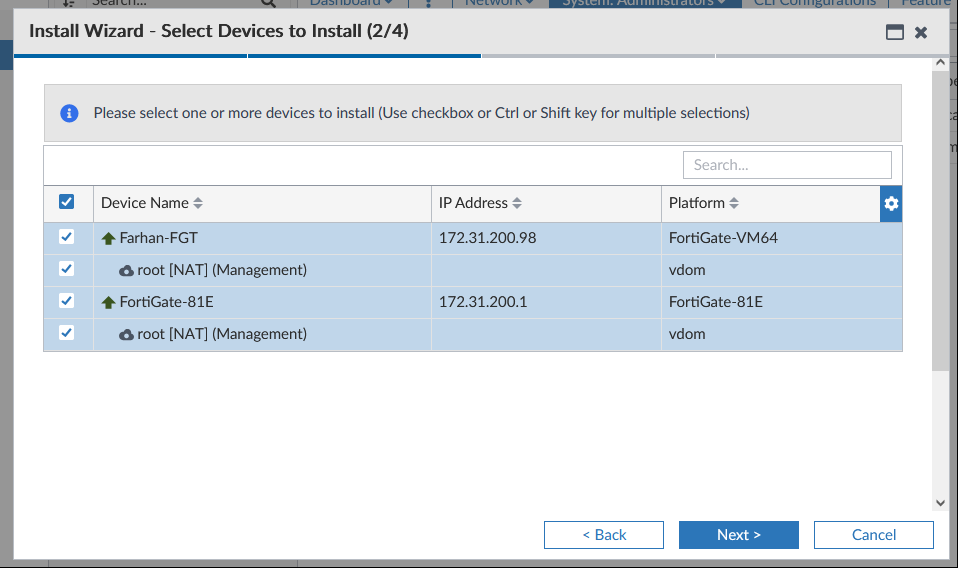The image size is (958, 568).
Task: Uncheck the FortiGate-81E device checkbox
Action: click(x=67, y=301)
